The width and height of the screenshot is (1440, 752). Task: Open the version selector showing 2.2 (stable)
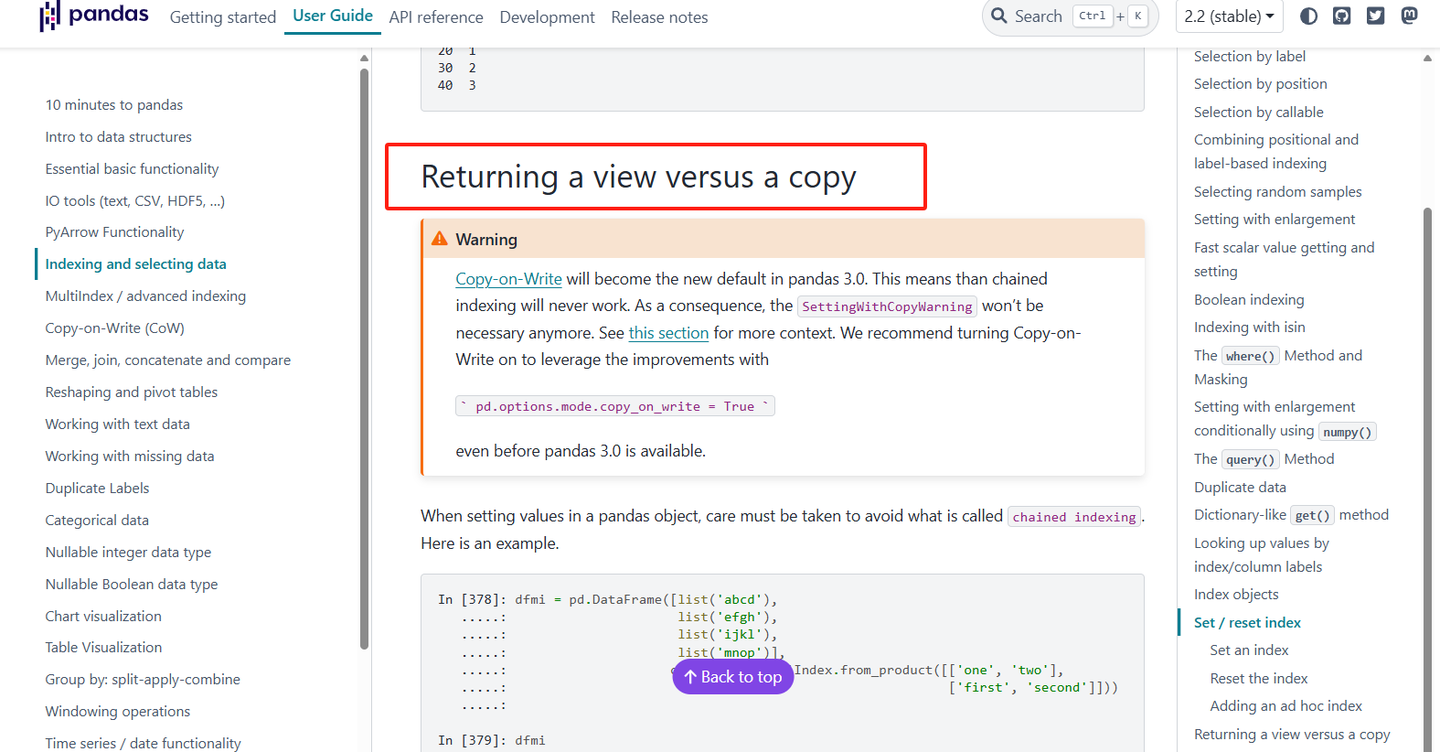click(x=1229, y=16)
